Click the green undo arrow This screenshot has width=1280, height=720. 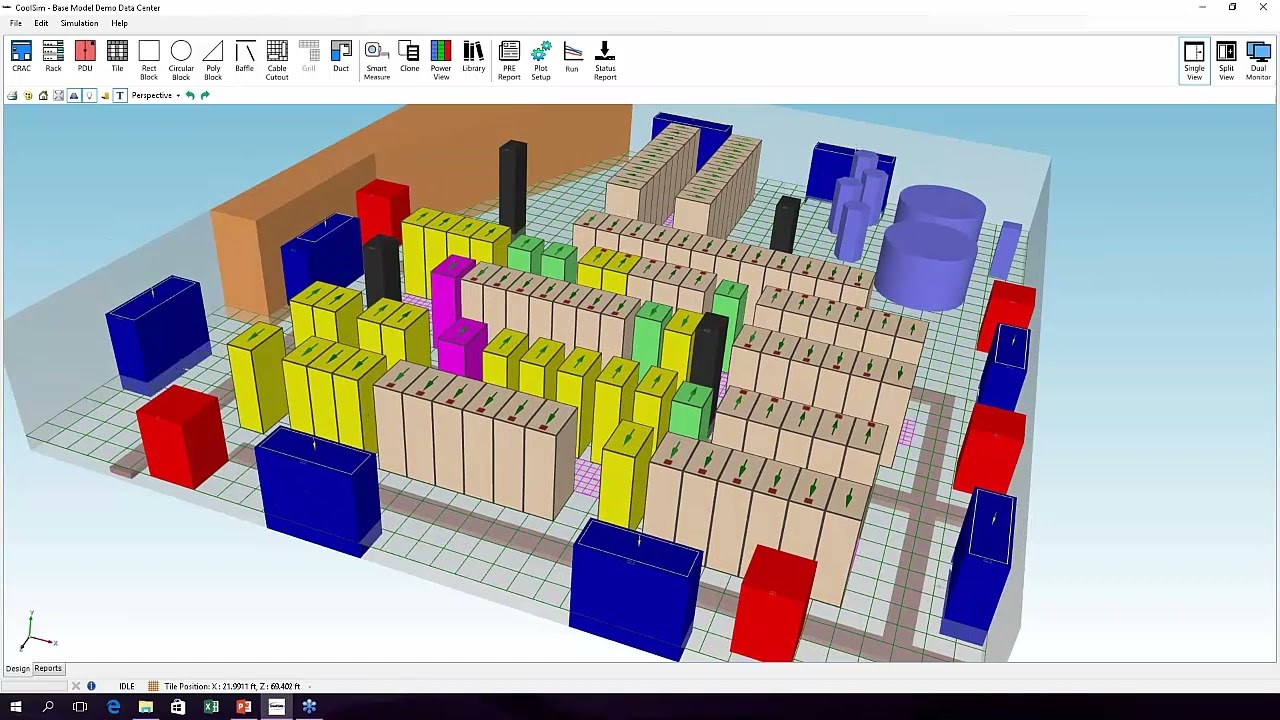(190, 95)
